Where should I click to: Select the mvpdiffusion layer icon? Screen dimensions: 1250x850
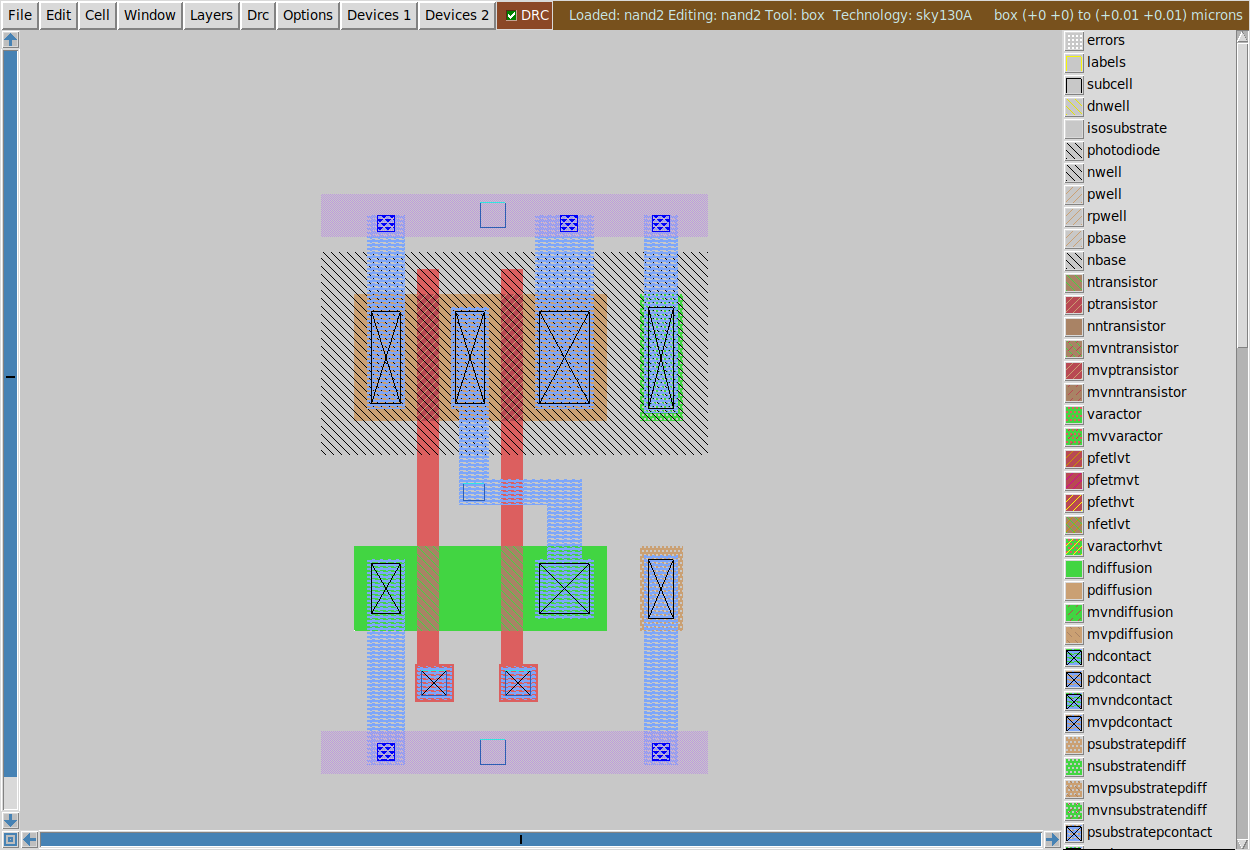(1074, 635)
